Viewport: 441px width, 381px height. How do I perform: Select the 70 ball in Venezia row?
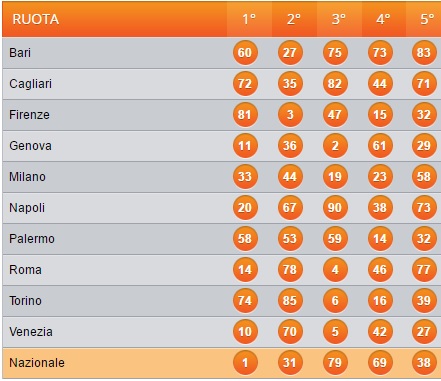290,332
